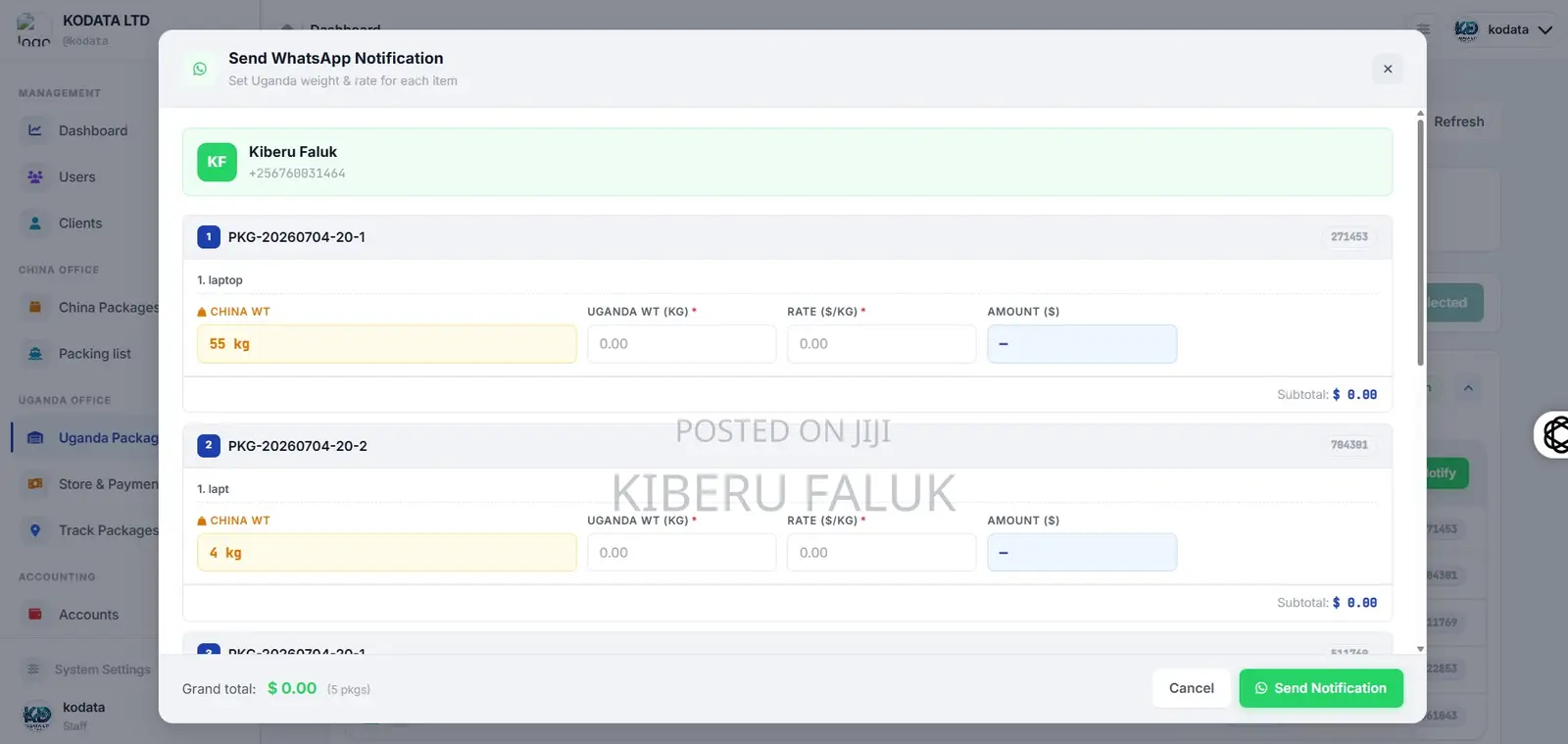Click the KF avatar badge
This screenshot has height=744, width=1568.
tap(217, 162)
